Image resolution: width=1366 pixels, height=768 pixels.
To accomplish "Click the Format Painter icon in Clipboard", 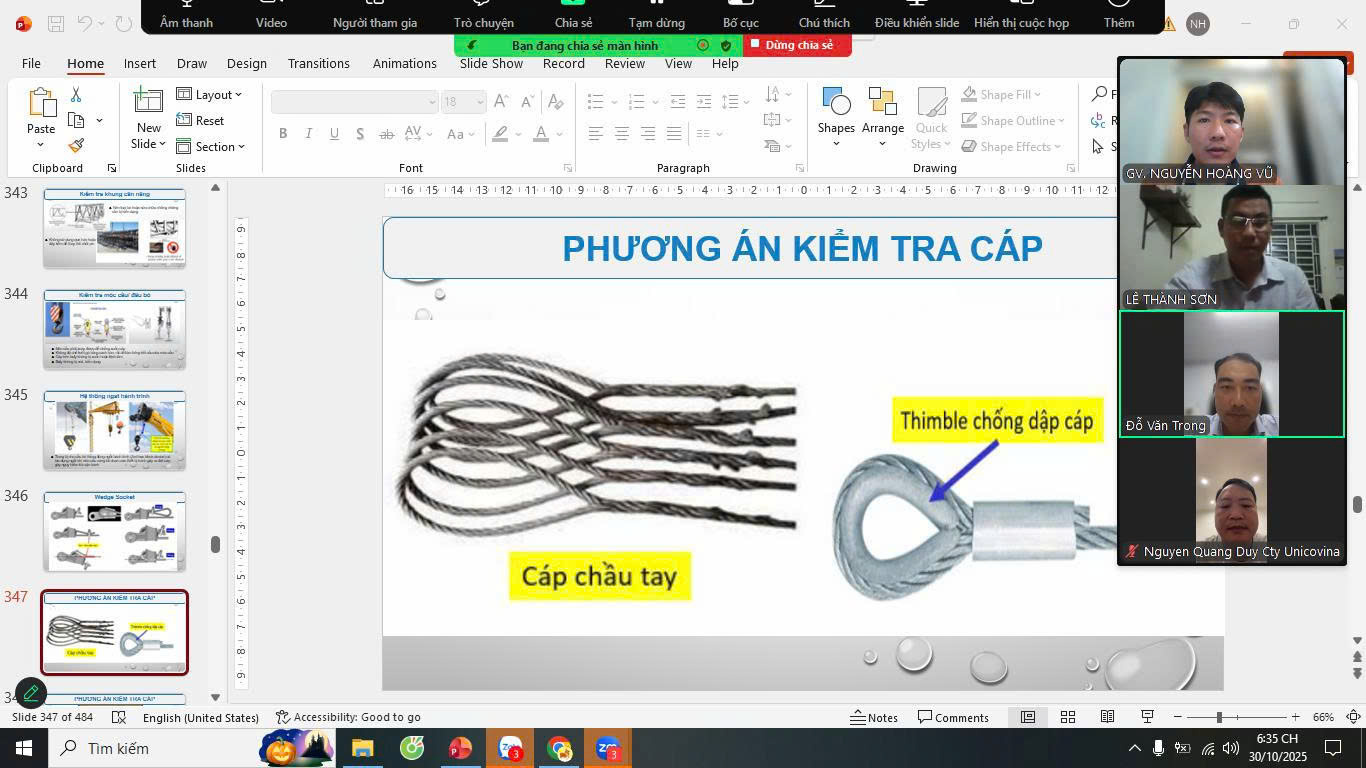I will pos(76,146).
